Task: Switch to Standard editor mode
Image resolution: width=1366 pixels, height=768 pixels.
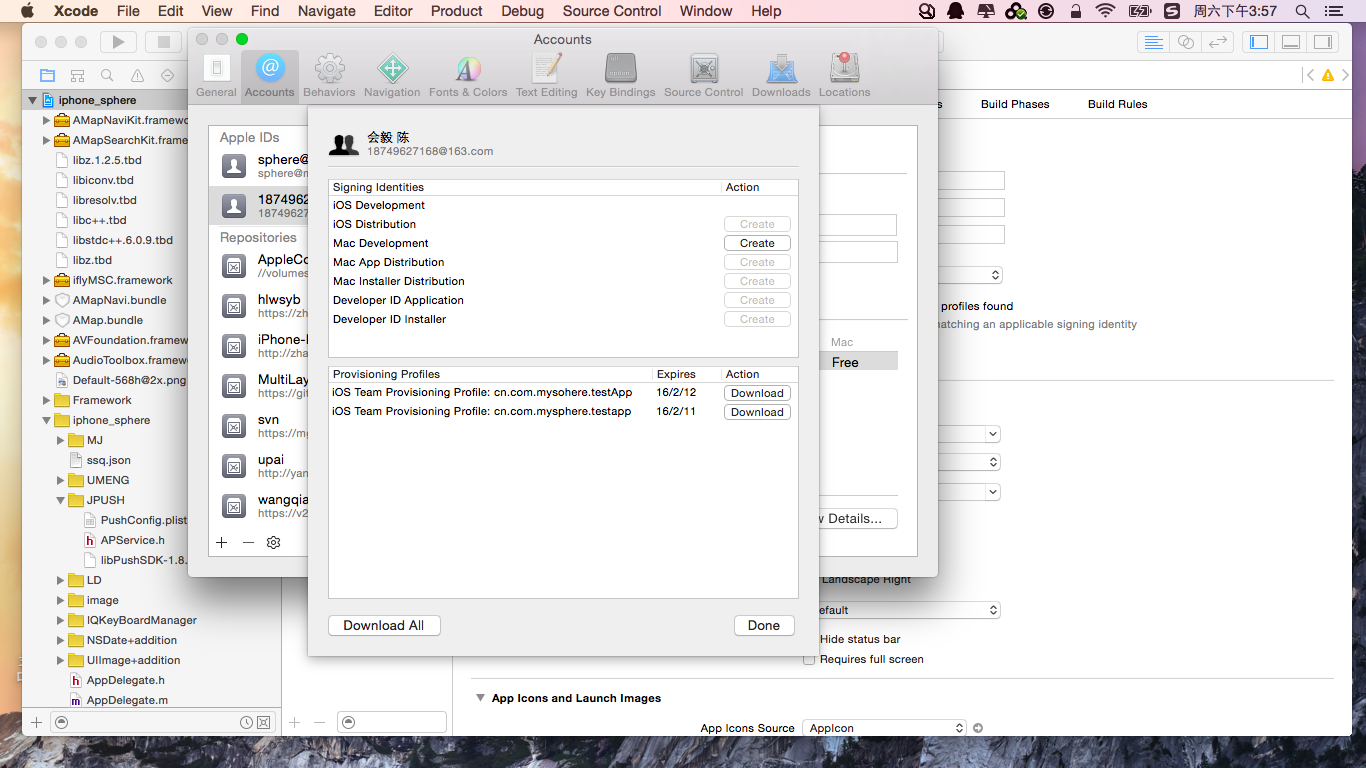Action: [x=1154, y=42]
